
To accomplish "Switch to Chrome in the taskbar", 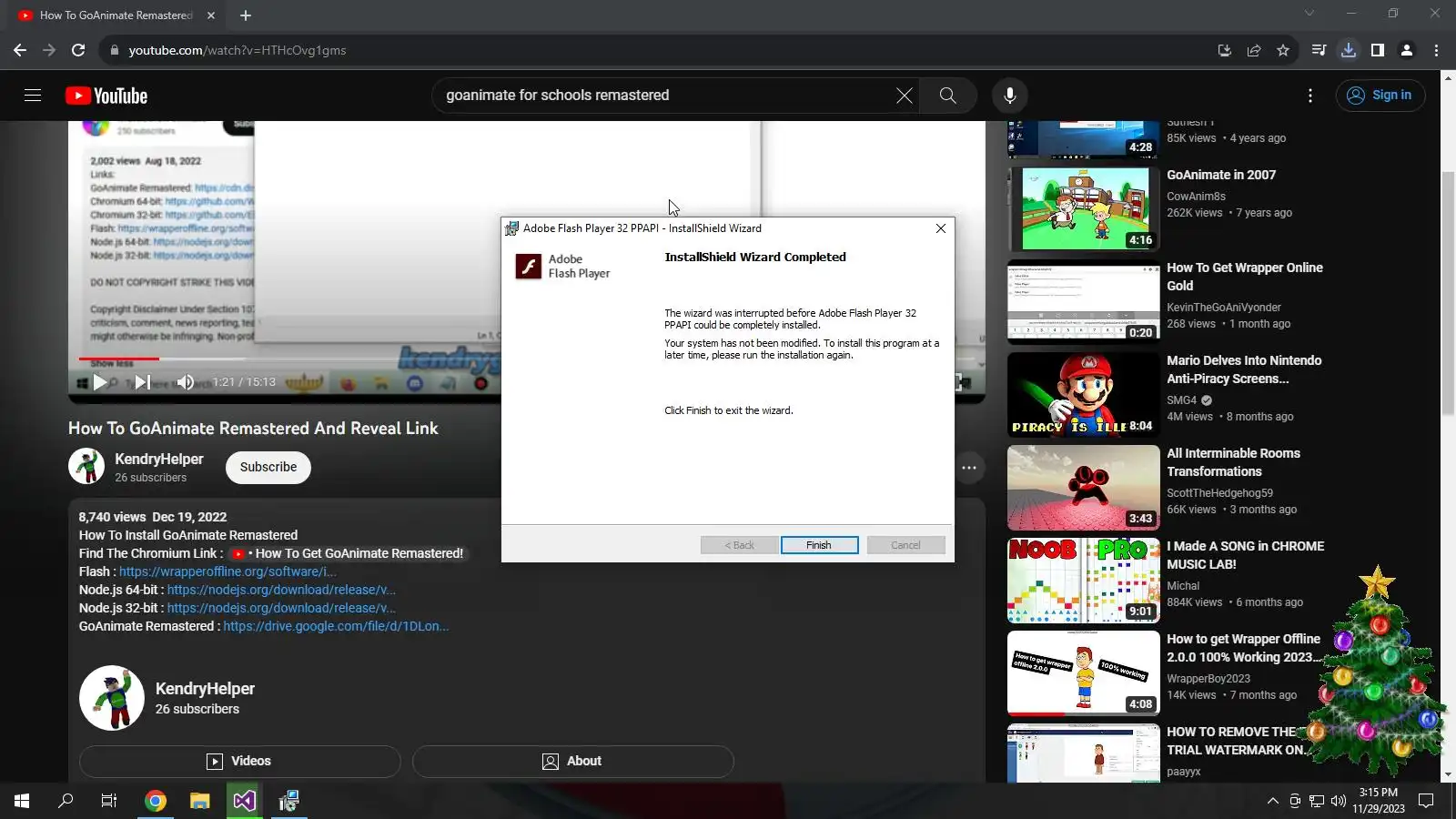I will (x=156, y=801).
